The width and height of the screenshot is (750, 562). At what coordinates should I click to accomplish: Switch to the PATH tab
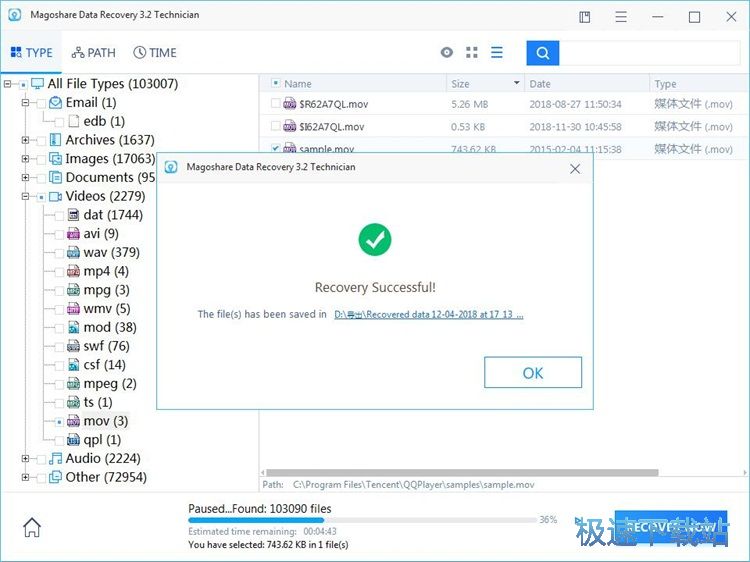point(93,53)
